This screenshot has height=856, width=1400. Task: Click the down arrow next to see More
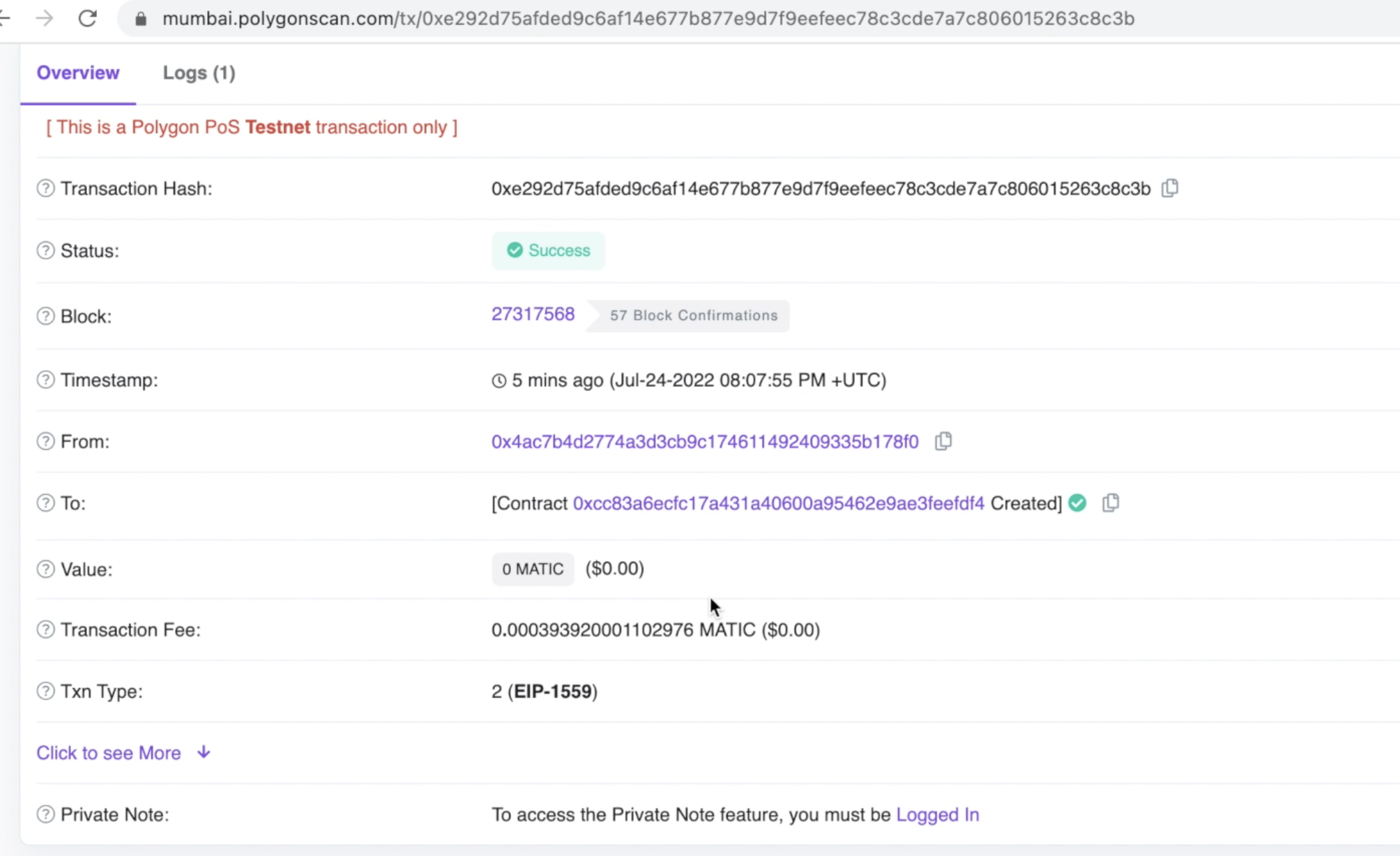204,752
